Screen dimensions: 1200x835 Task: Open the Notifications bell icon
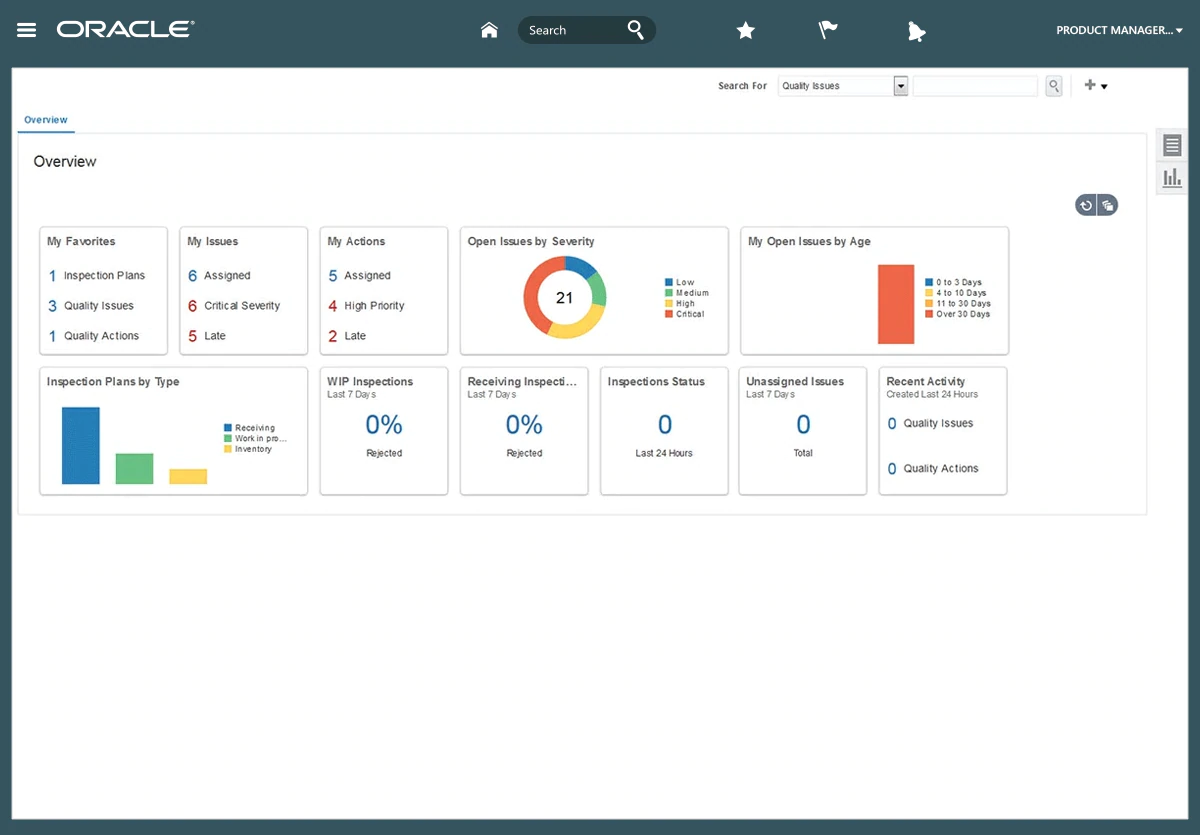(916, 32)
